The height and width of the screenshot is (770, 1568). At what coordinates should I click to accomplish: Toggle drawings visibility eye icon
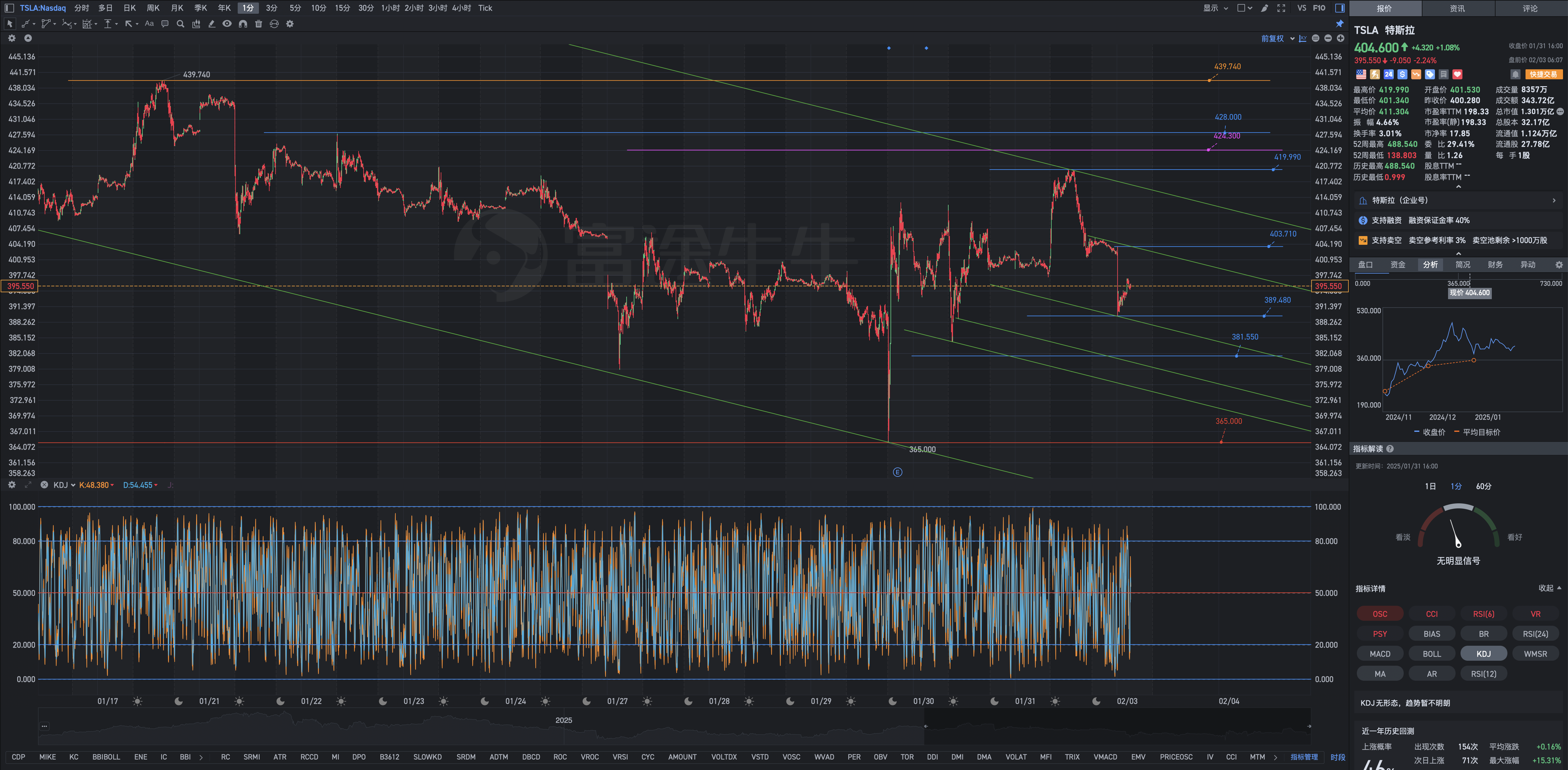pos(227,24)
